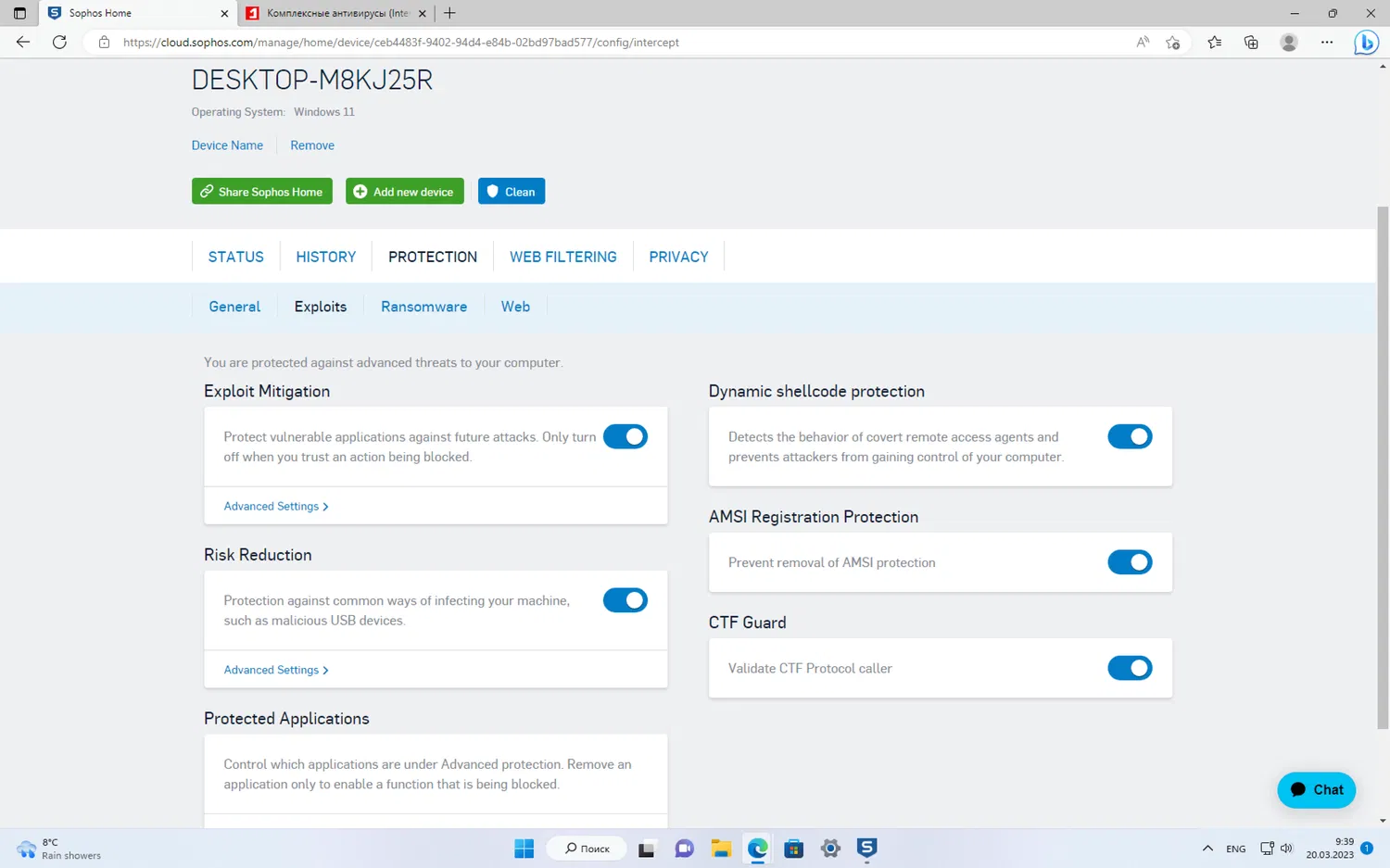This screenshot has height=868, width=1390.
Task: Close the Комплексные антивирусы tab
Action: tap(423, 13)
